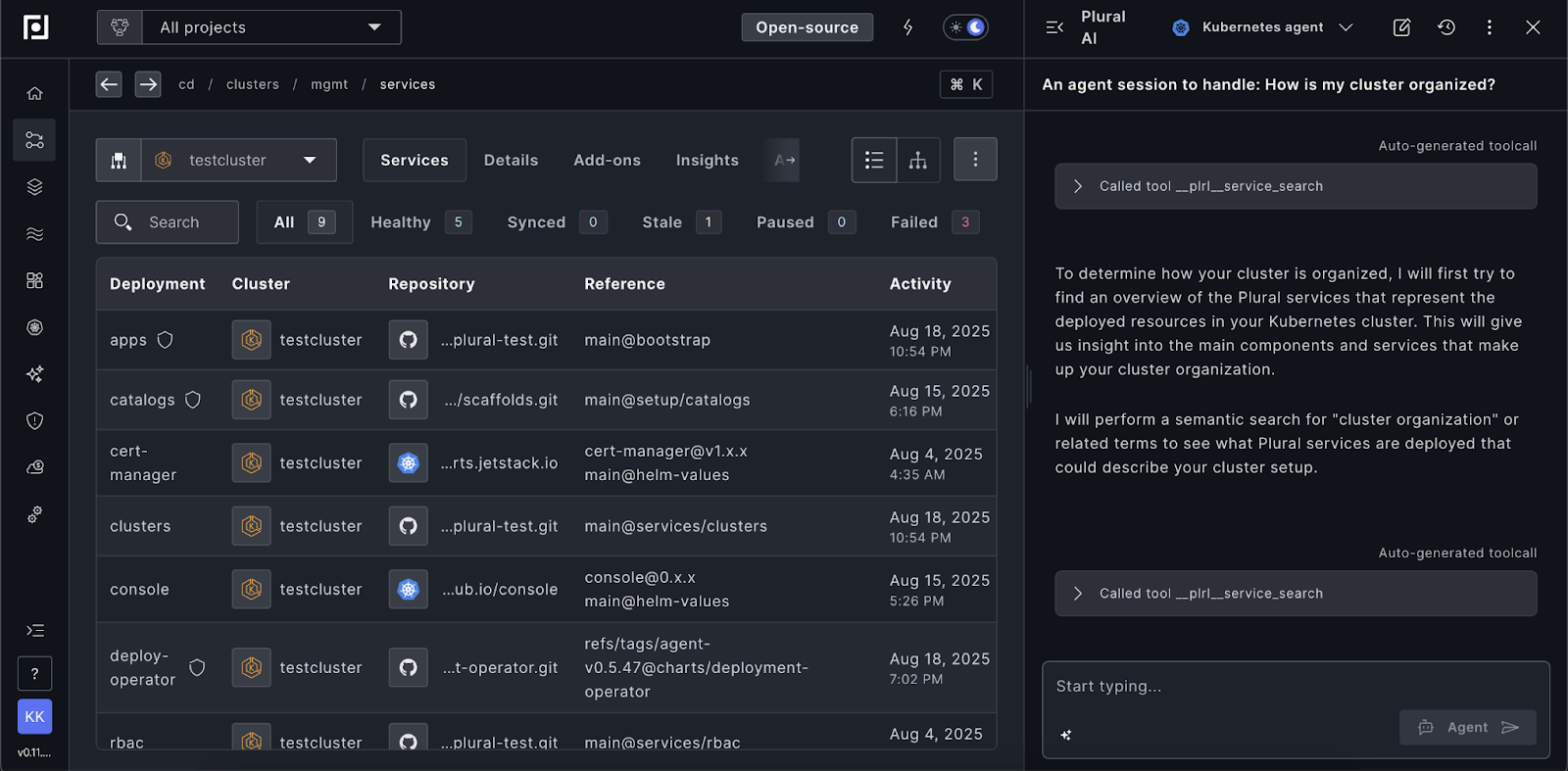Viewport: 1568px width, 771px height.
Task: Switch to the list view toggle
Action: point(874,160)
